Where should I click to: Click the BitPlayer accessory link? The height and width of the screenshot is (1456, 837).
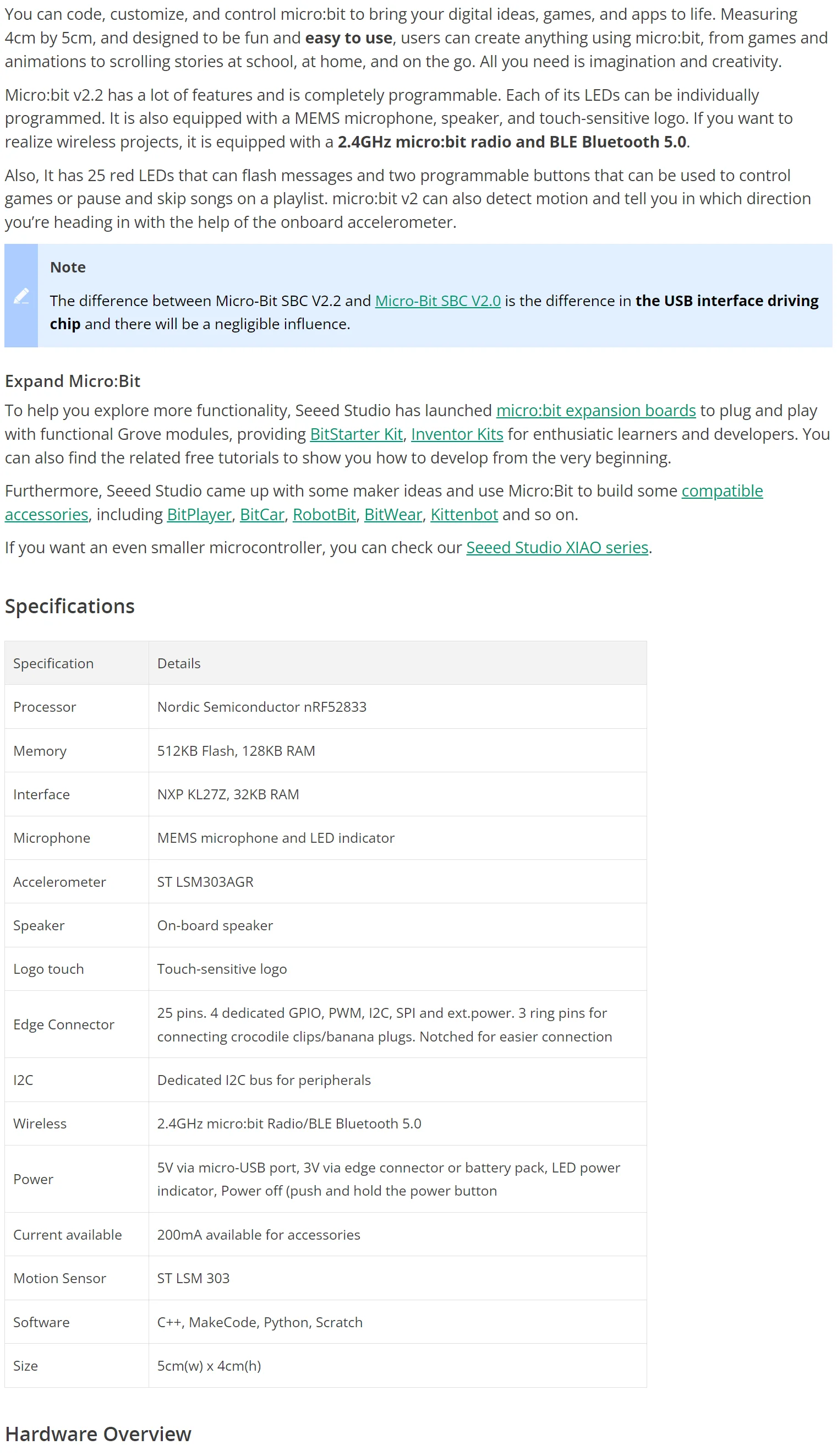pyautogui.click(x=199, y=515)
